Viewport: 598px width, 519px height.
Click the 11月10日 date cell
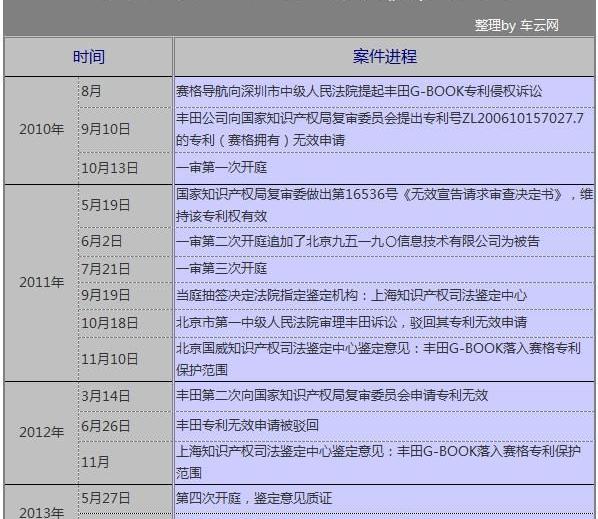(x=125, y=359)
